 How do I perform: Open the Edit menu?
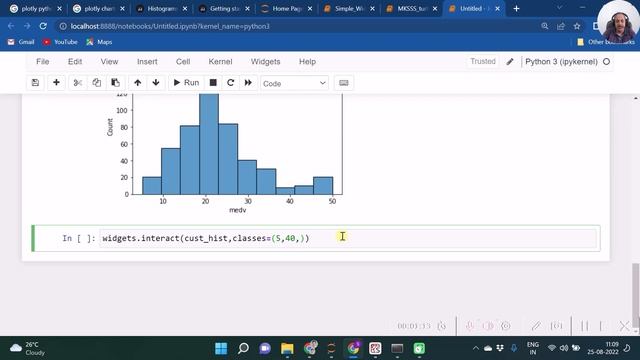coord(75,62)
